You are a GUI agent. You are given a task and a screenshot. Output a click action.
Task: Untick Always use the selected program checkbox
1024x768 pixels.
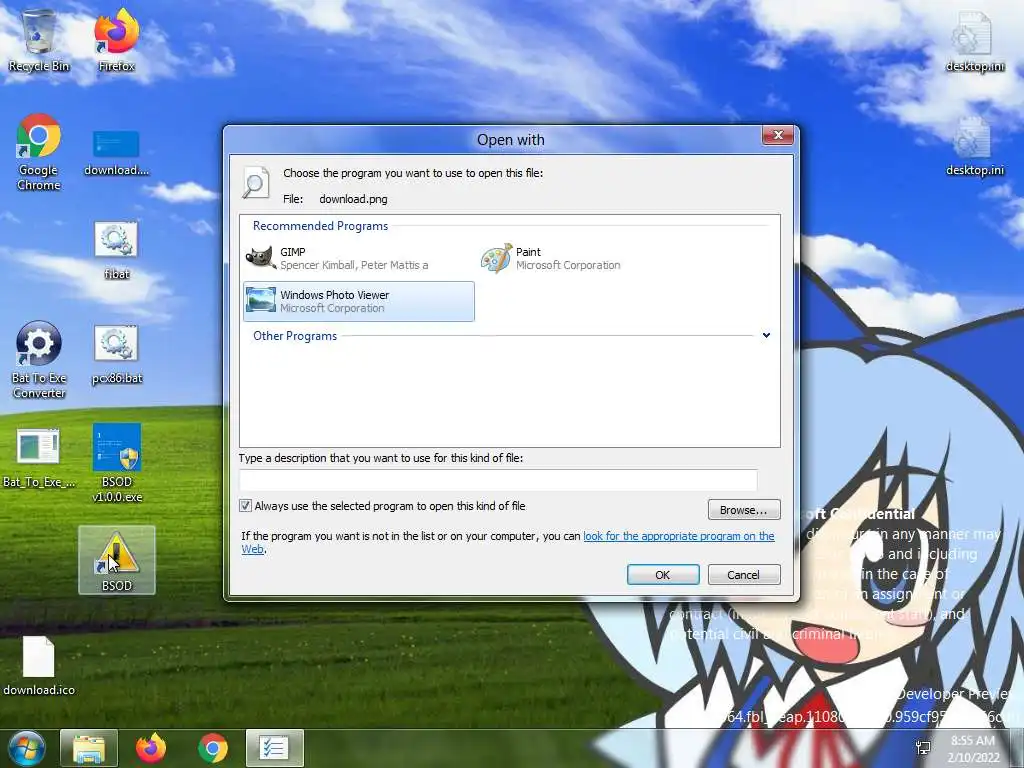coord(246,505)
